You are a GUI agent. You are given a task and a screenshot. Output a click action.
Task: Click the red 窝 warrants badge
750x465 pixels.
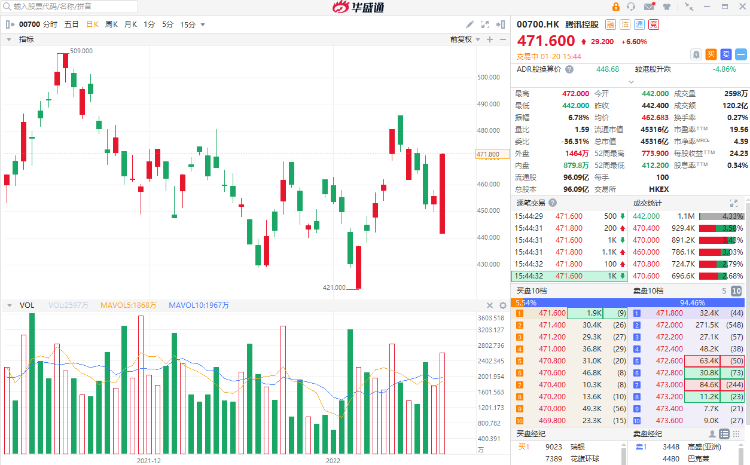(653, 24)
